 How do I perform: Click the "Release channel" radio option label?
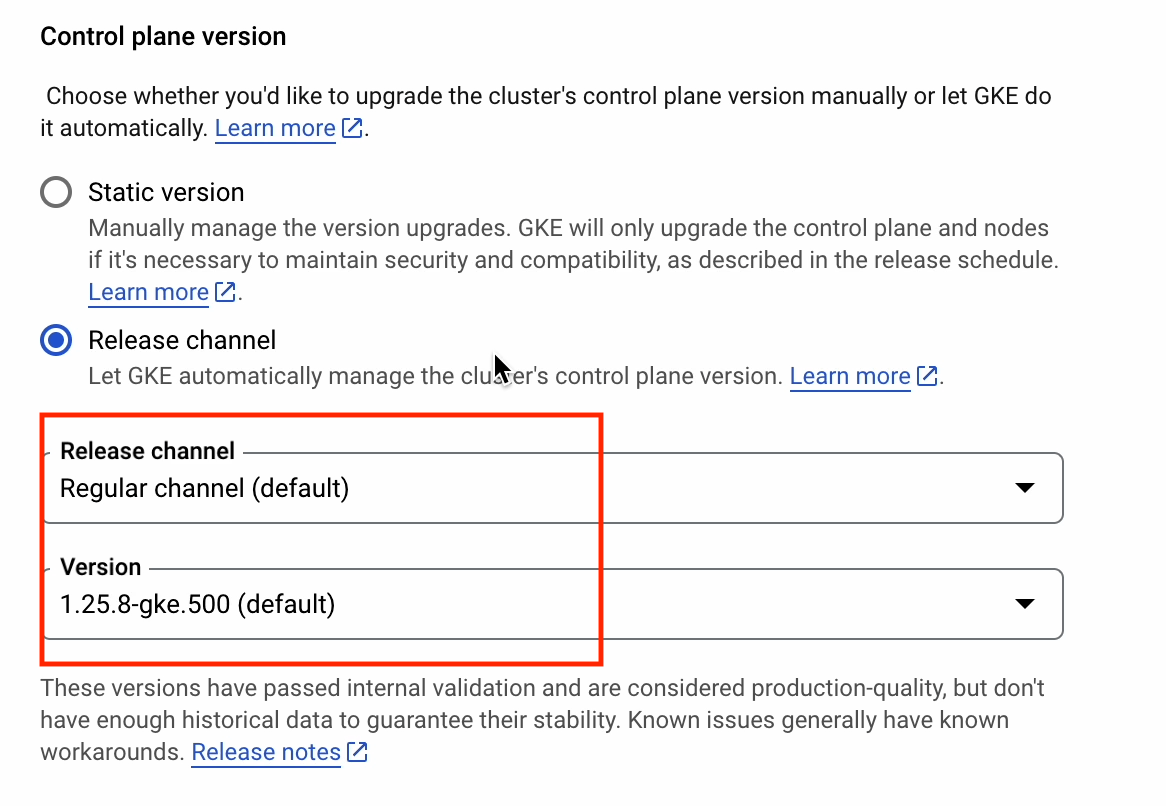point(182,341)
